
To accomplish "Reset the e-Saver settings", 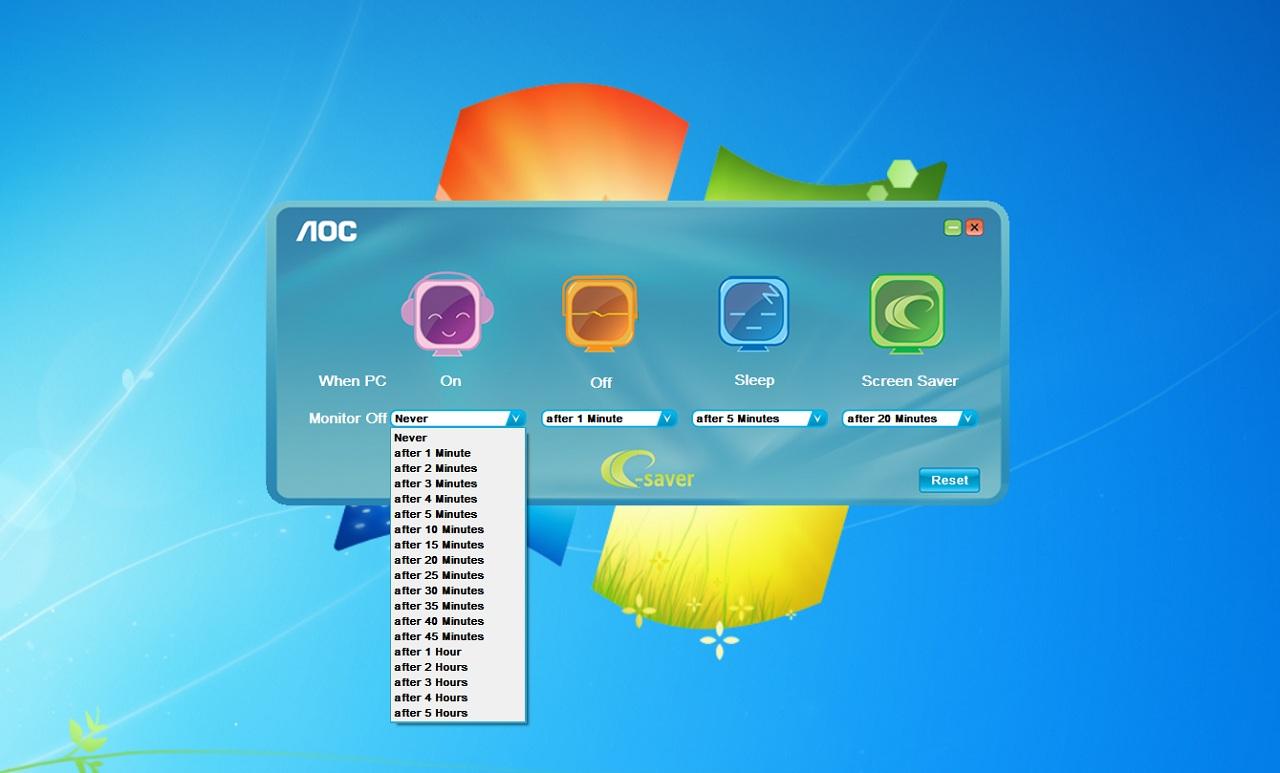I will (949, 480).
